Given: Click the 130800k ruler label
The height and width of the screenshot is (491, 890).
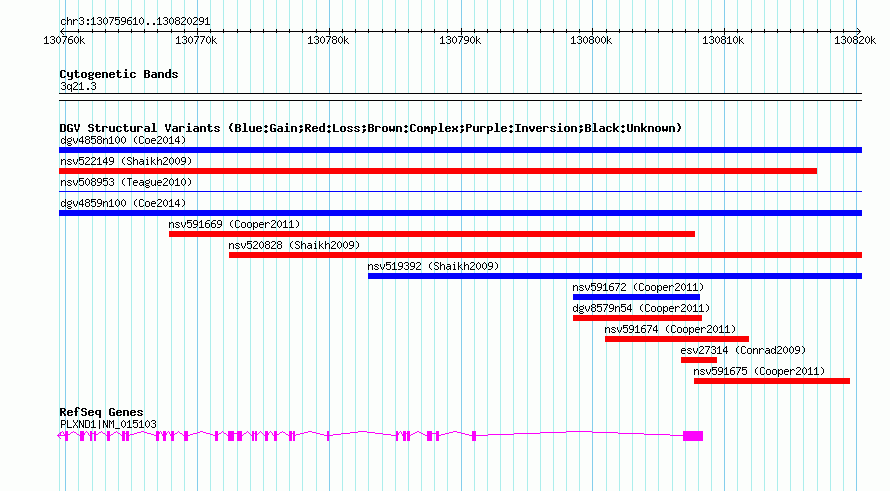Looking at the screenshot, I should pos(591,40).
